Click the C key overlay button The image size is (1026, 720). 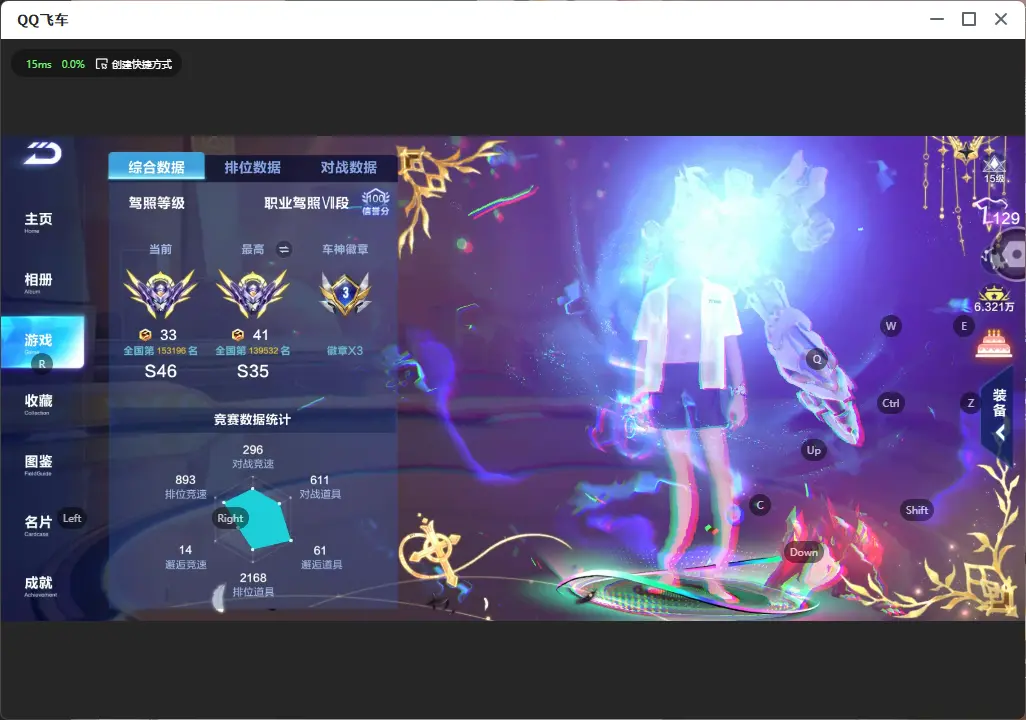click(760, 505)
